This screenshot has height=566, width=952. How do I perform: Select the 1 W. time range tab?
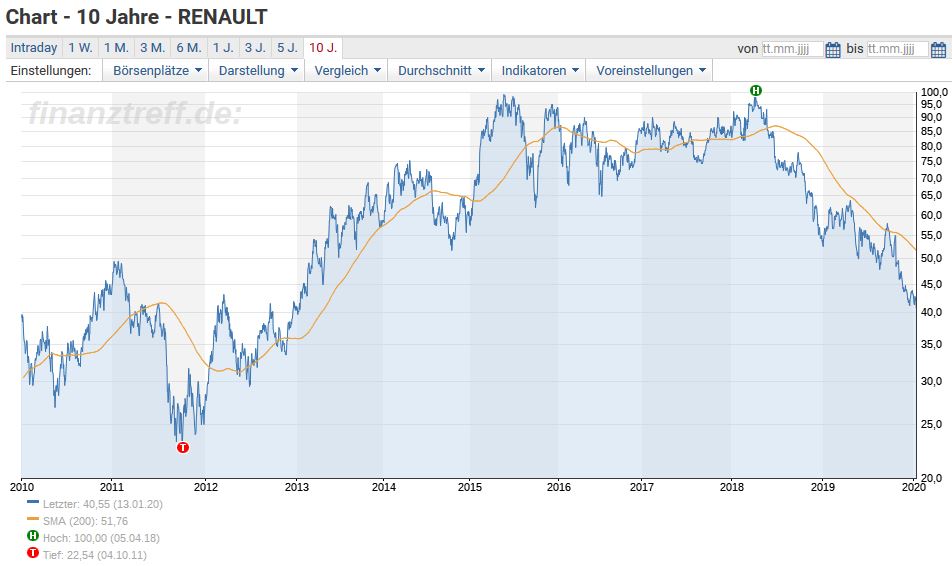point(80,47)
